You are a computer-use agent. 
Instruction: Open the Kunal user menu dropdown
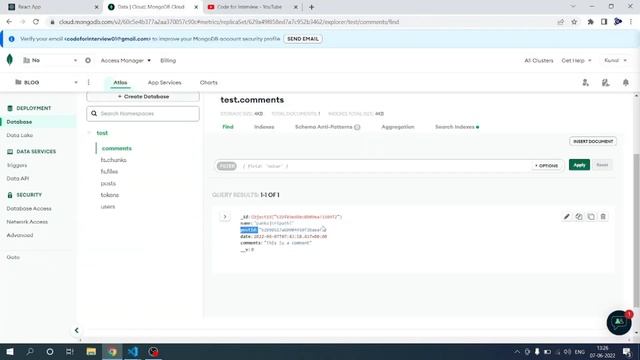[x=615, y=60]
